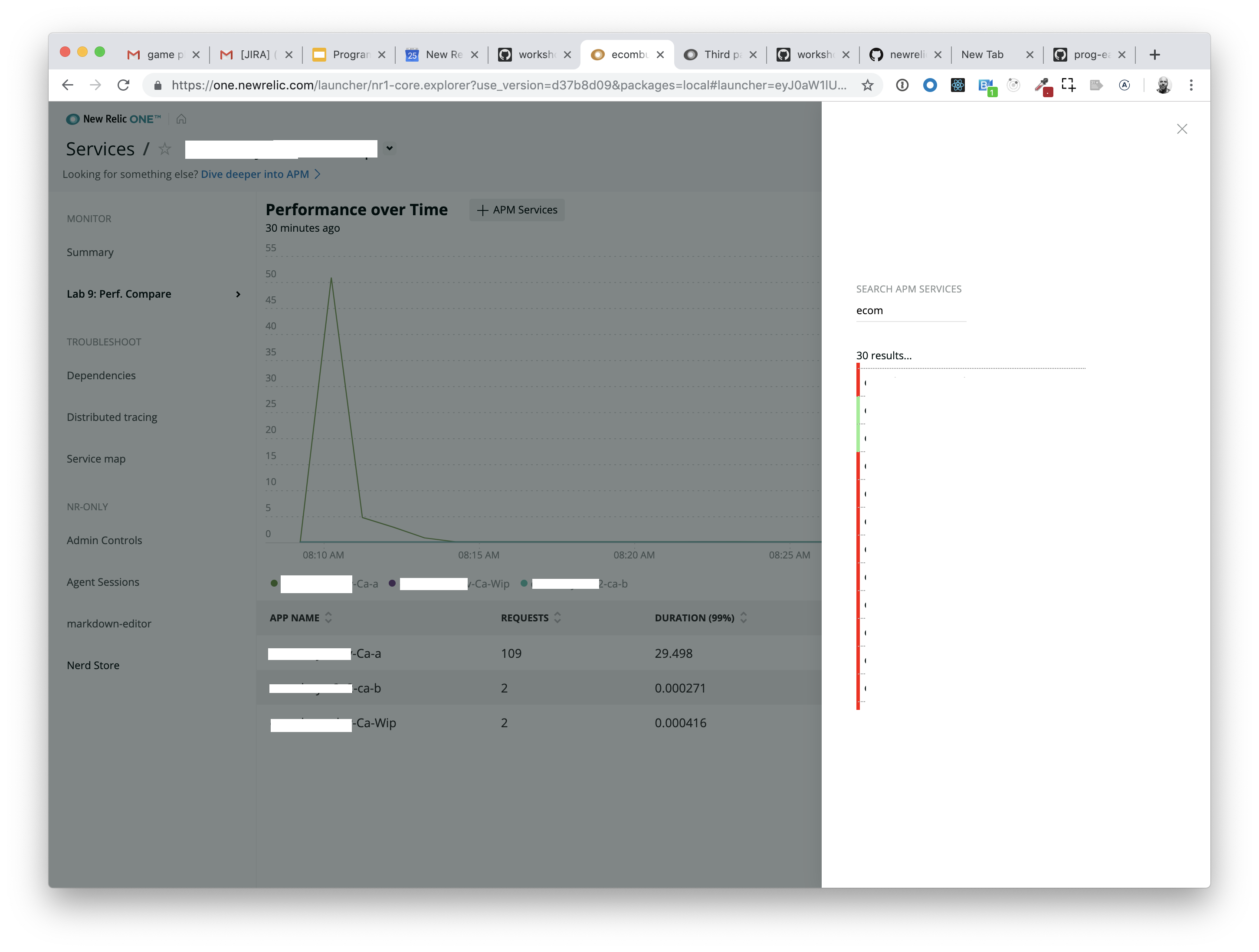Close the APM services search panel
Screen dimensions: 1259x952
pyautogui.click(x=1182, y=129)
